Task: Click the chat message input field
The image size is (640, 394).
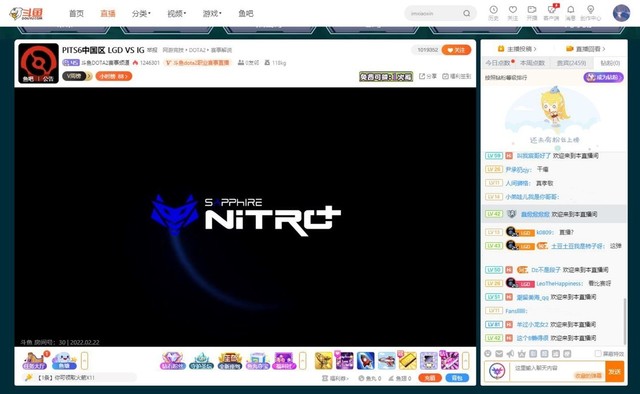Action: tap(557, 372)
